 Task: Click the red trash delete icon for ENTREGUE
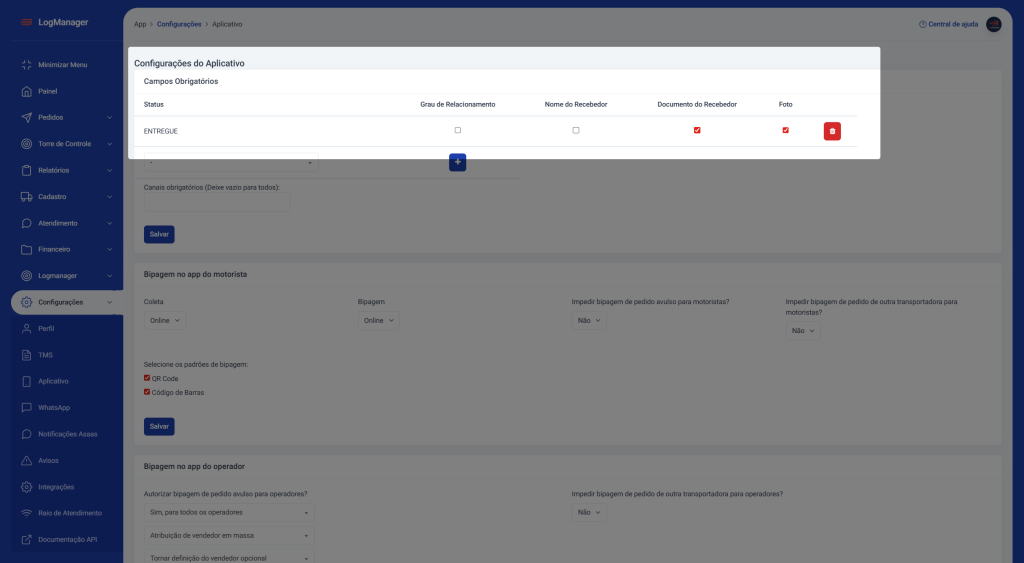tap(832, 131)
